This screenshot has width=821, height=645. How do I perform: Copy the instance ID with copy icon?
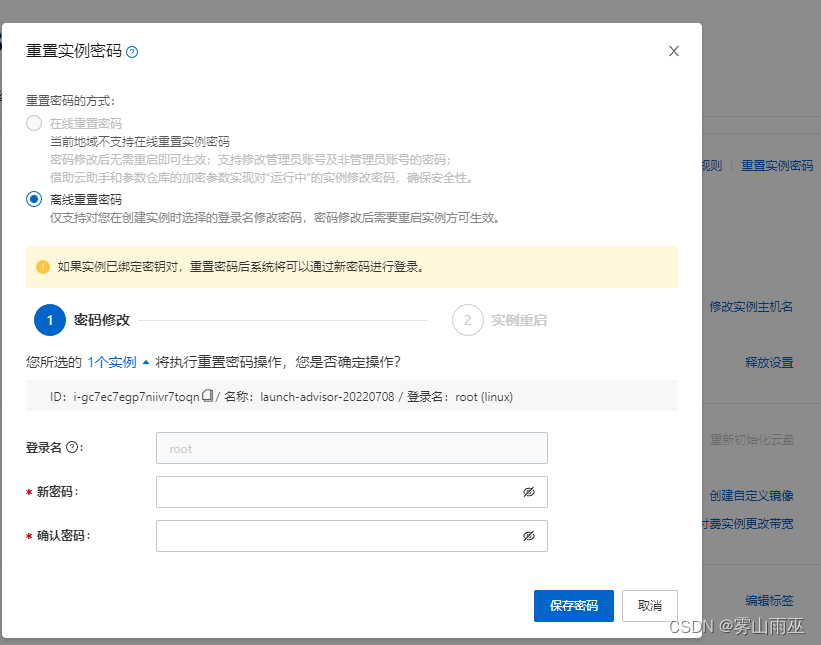pos(208,395)
